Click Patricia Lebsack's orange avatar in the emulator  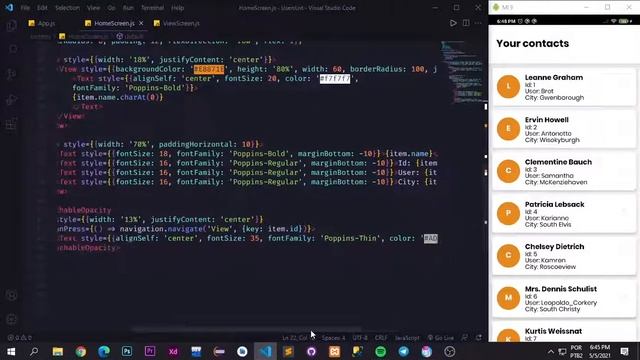click(x=508, y=213)
